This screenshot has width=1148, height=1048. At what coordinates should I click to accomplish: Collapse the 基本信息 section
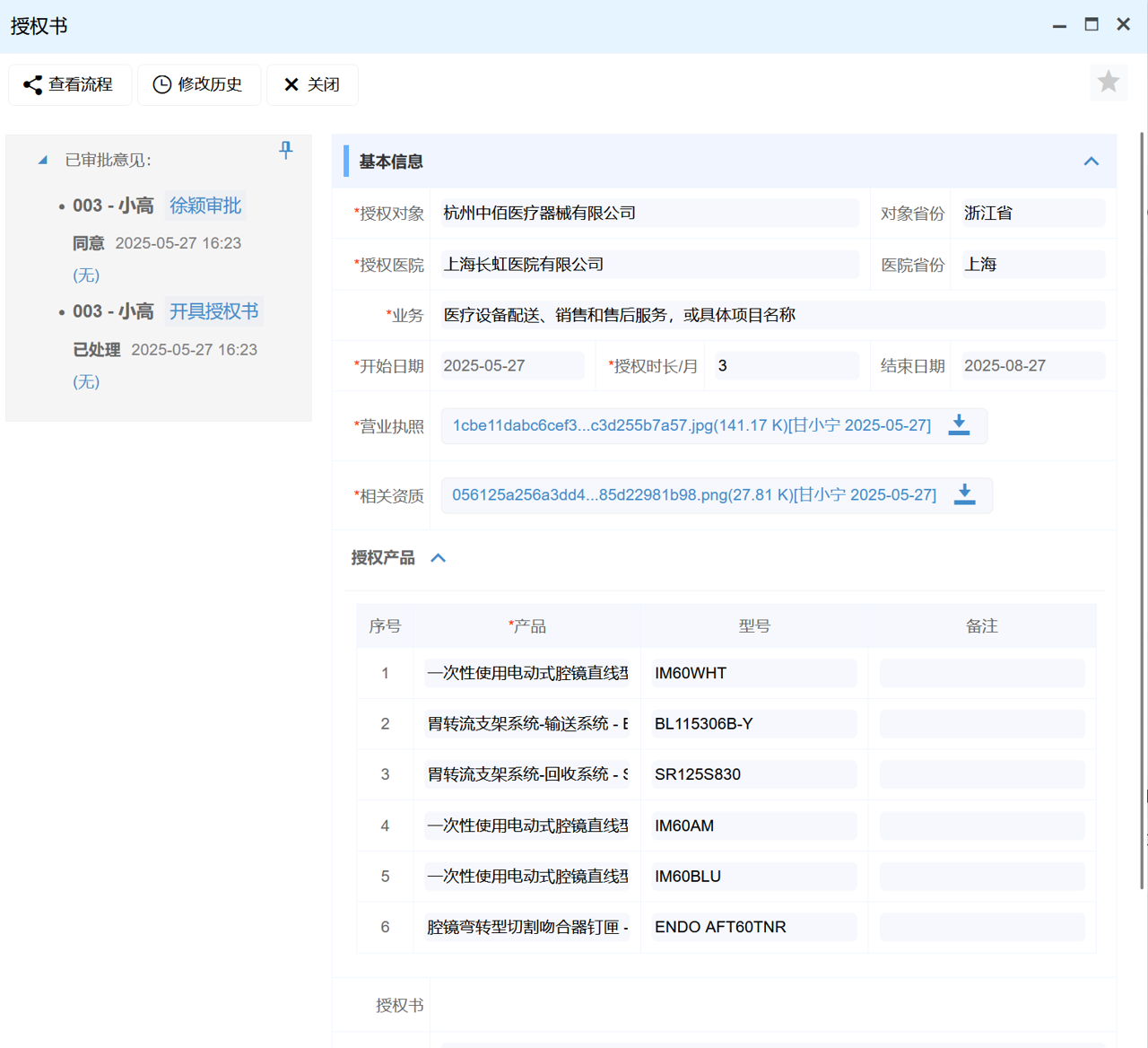click(x=1091, y=162)
